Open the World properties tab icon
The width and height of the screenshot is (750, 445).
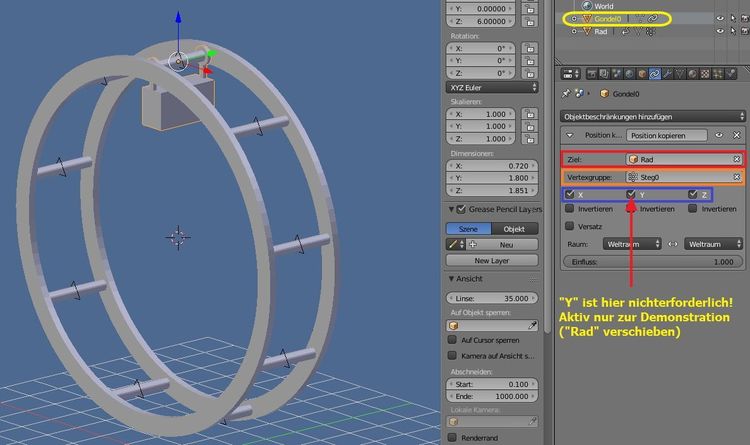(x=629, y=74)
